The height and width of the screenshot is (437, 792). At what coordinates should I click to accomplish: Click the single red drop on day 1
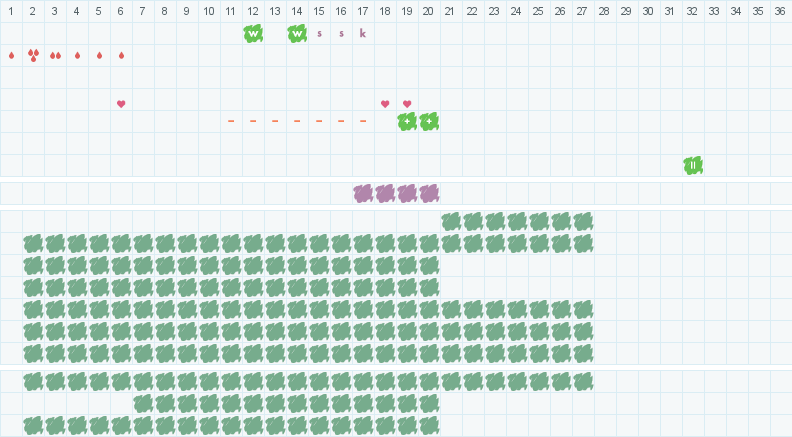point(11,55)
